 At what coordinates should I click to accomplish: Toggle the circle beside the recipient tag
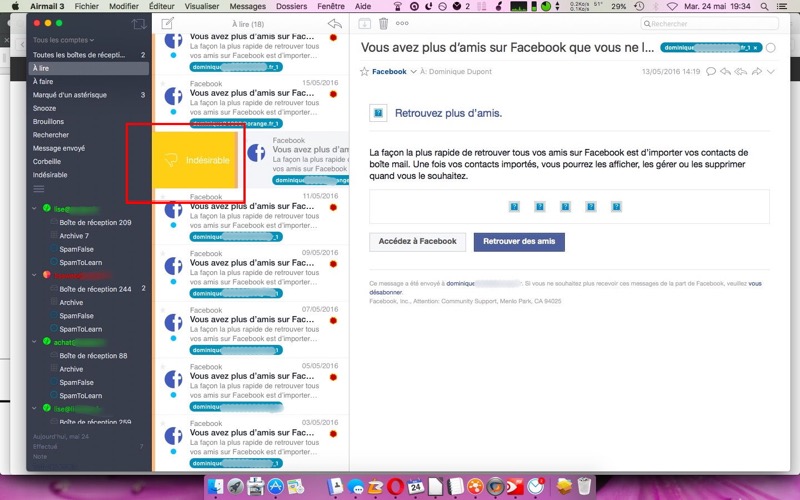pyautogui.click(x=770, y=48)
